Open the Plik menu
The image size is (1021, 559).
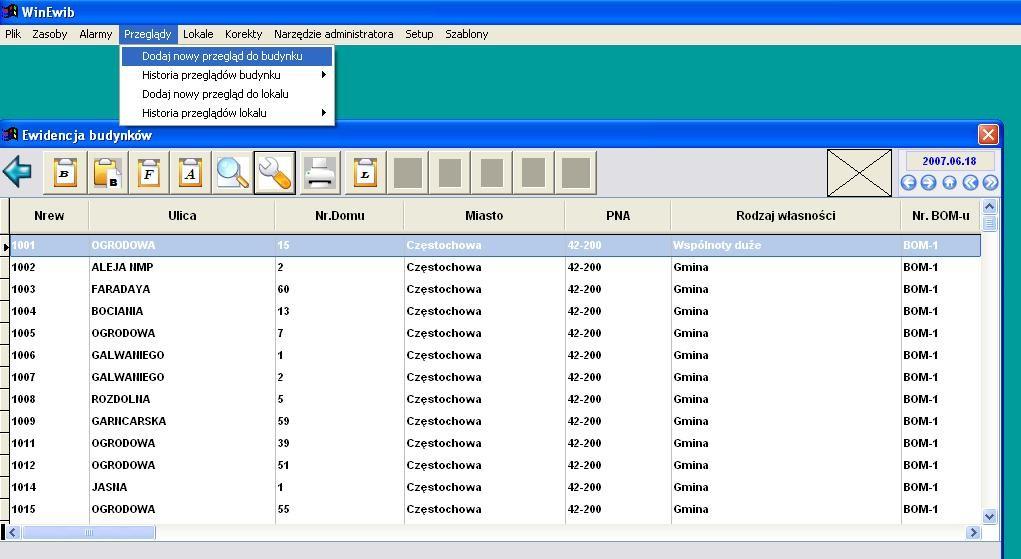pos(13,34)
